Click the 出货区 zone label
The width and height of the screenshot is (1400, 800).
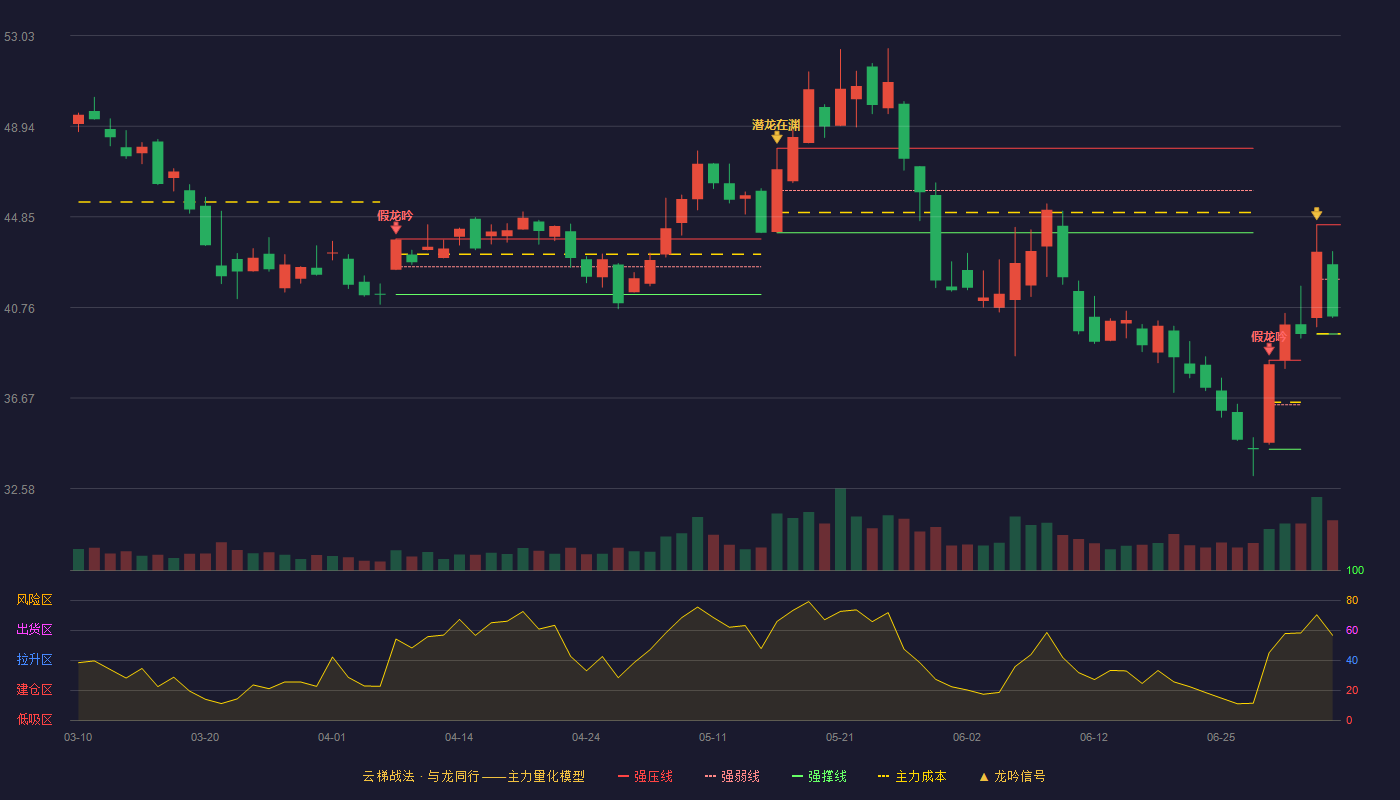click(x=34, y=630)
